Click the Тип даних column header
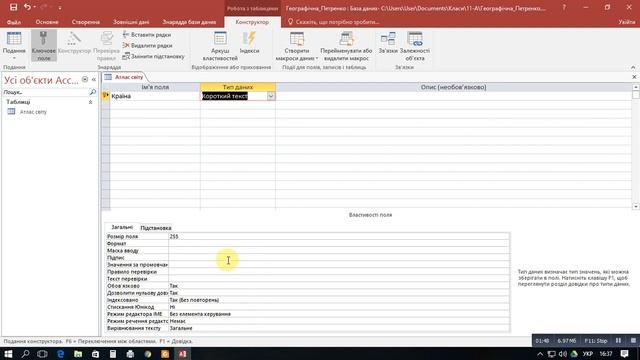640x360 pixels. 238,87
